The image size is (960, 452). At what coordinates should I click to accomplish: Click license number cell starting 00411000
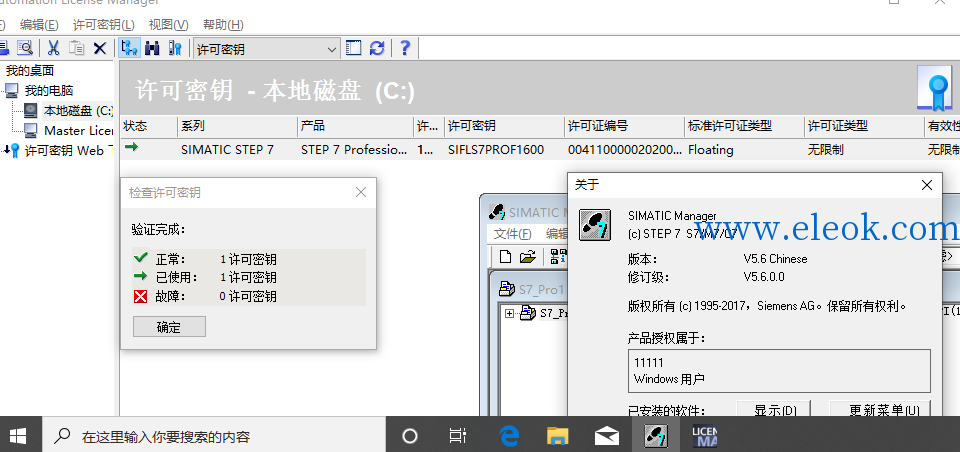tap(624, 149)
